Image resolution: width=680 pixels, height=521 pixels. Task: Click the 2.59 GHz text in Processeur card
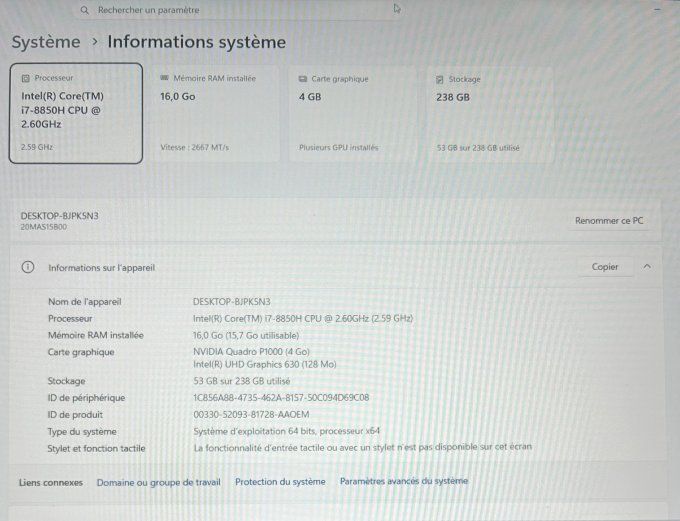[x=37, y=147]
